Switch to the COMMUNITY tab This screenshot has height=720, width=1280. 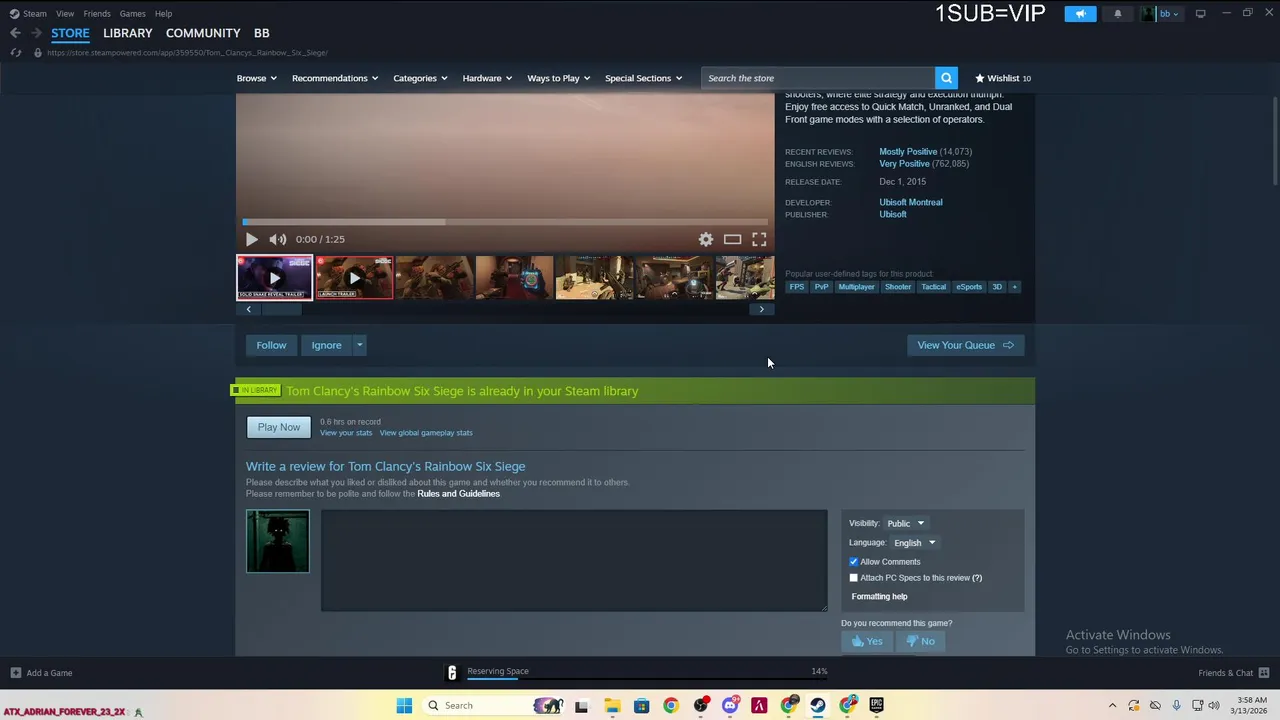pyautogui.click(x=203, y=33)
